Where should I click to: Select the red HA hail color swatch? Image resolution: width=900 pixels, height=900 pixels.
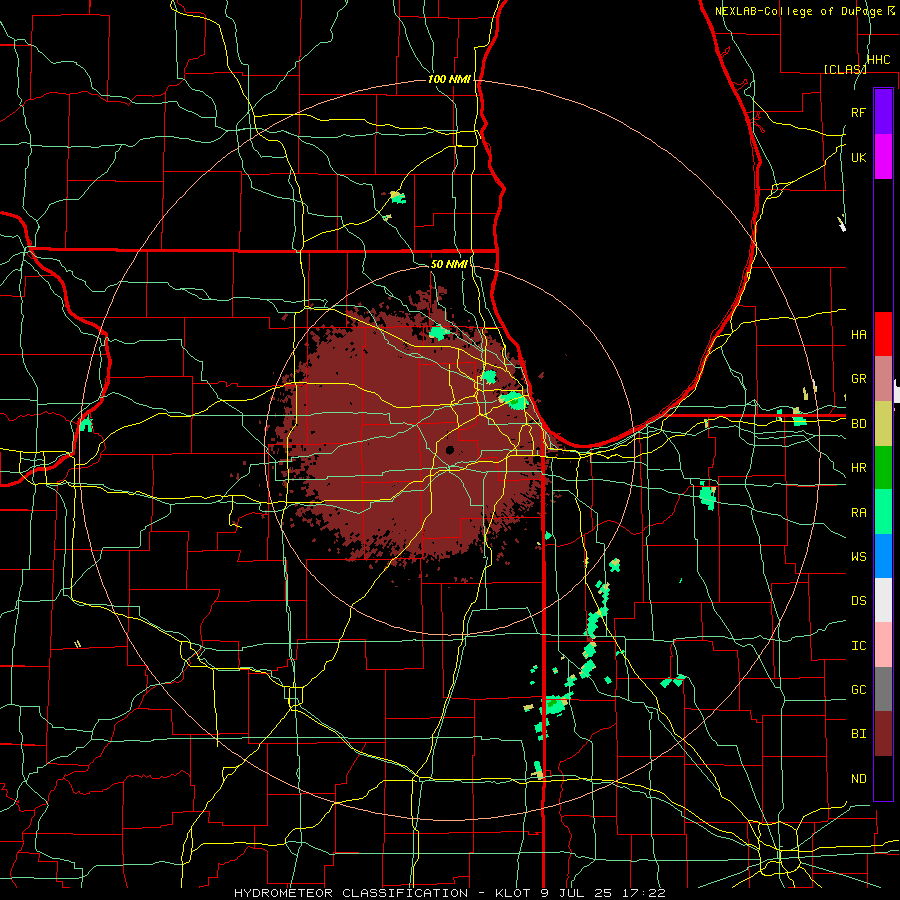tap(883, 334)
